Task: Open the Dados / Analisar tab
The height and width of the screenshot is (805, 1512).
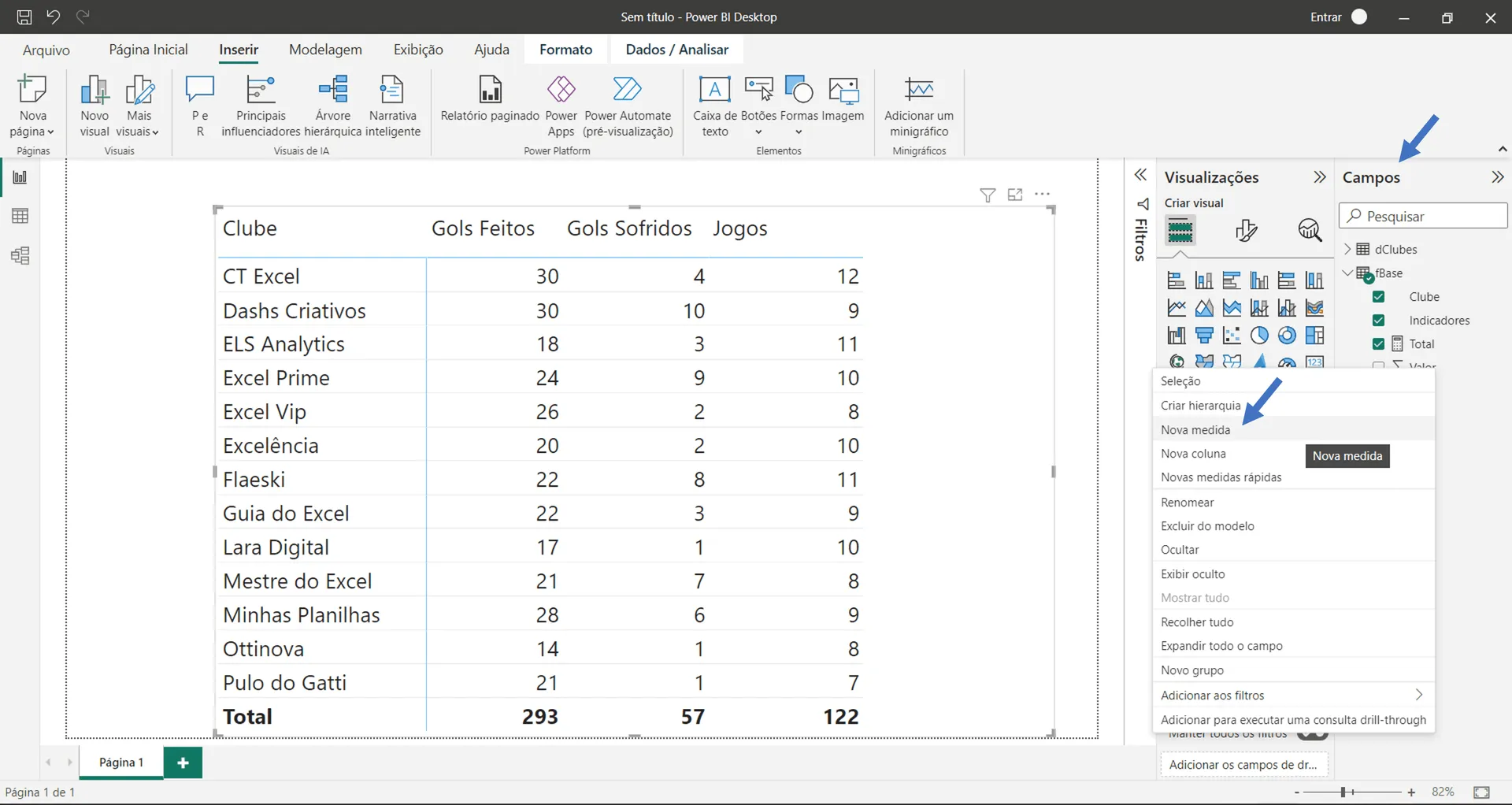Action: (676, 50)
